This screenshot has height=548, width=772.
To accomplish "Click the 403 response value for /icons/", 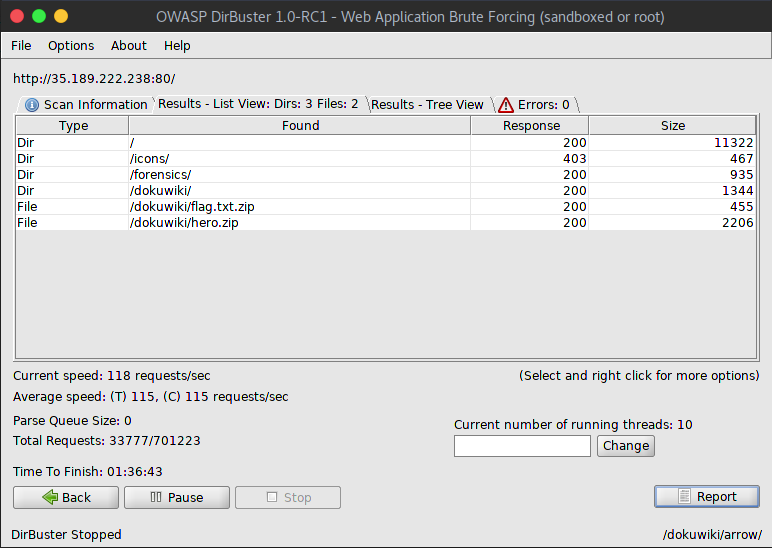I will [x=575, y=159].
